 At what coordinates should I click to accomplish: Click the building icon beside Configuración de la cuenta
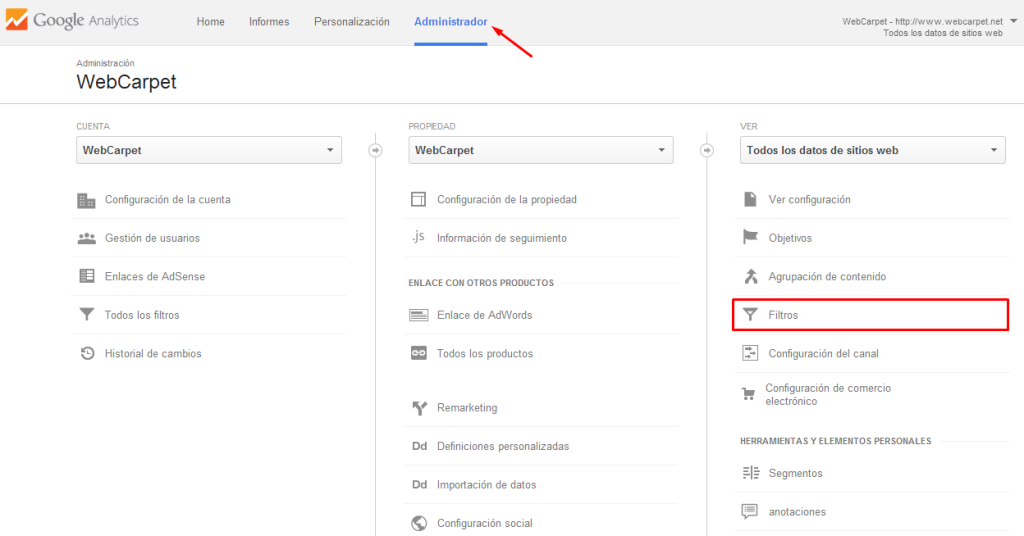[86, 200]
